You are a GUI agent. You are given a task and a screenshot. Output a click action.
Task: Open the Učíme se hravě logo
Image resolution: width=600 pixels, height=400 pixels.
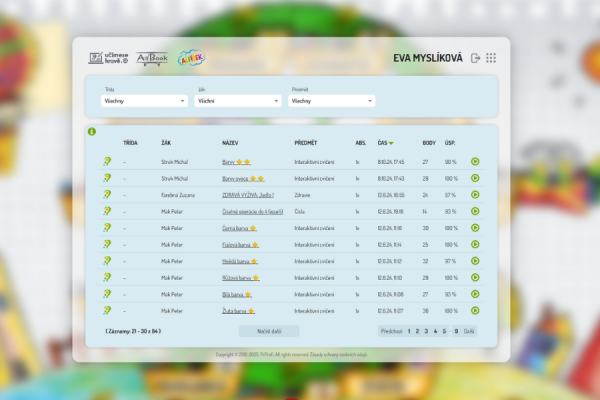pos(108,58)
